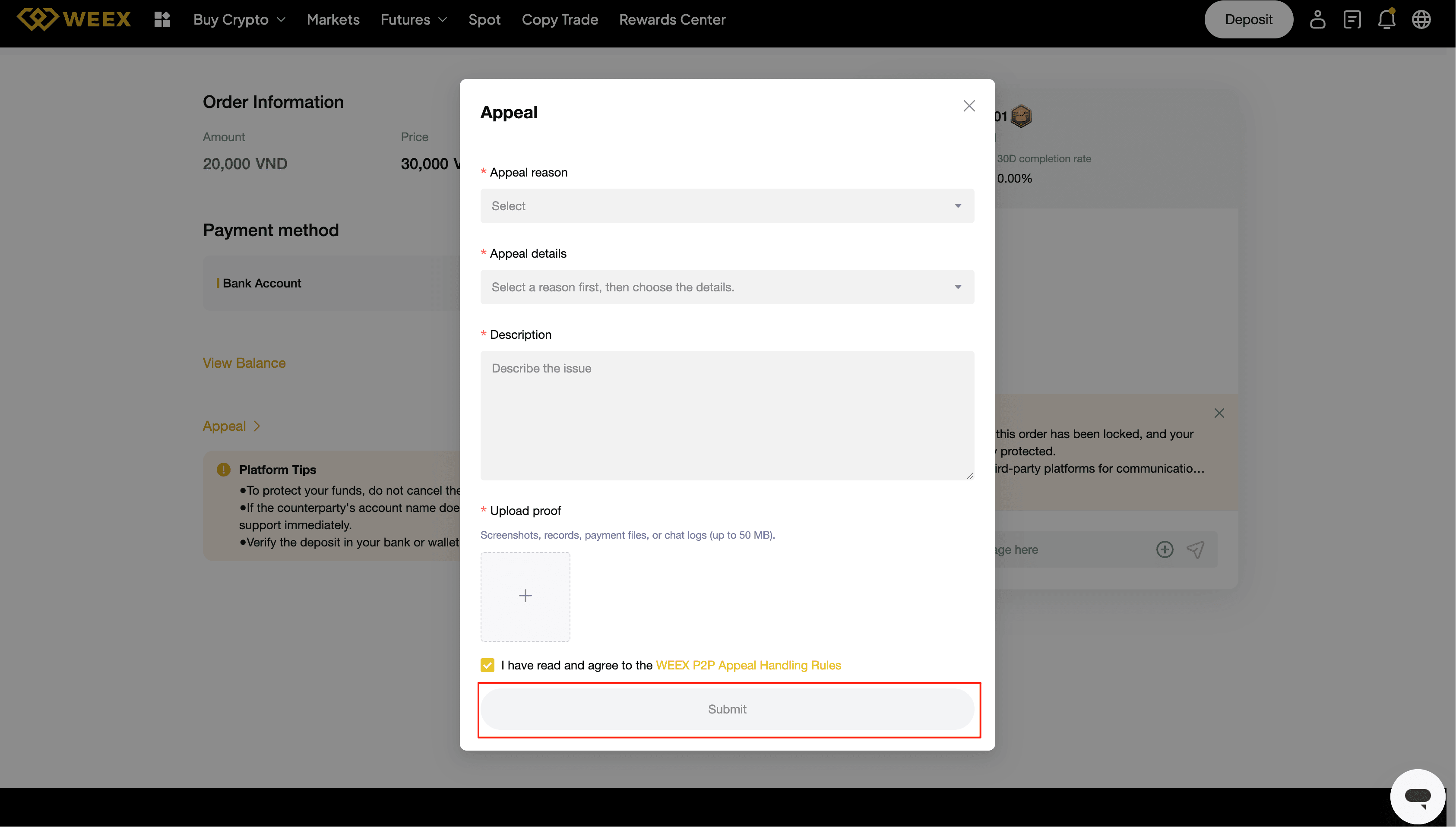Click the upload proof plus box
Screen dimensions: 1456x827
coord(525,596)
